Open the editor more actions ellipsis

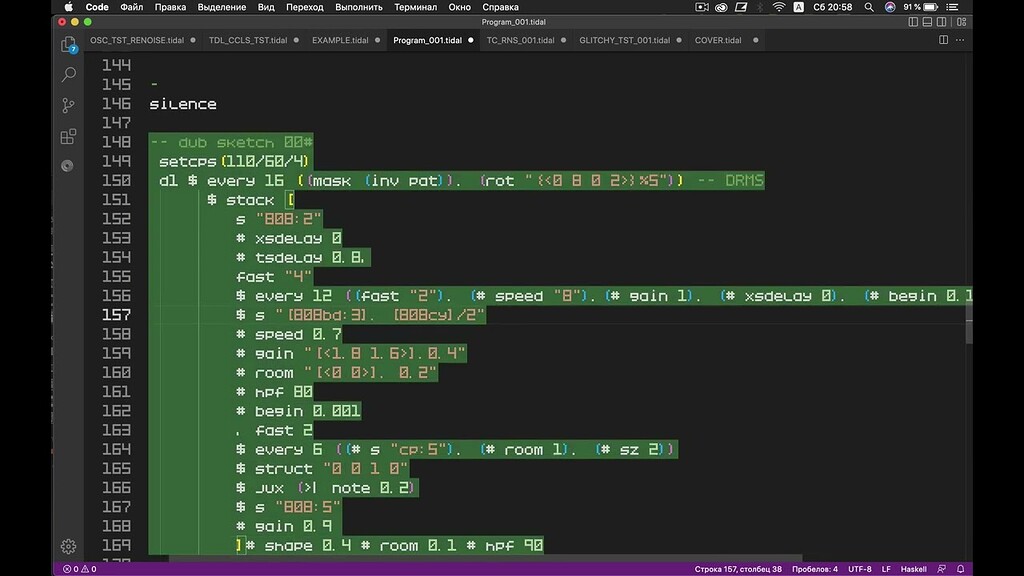pyautogui.click(x=960, y=40)
